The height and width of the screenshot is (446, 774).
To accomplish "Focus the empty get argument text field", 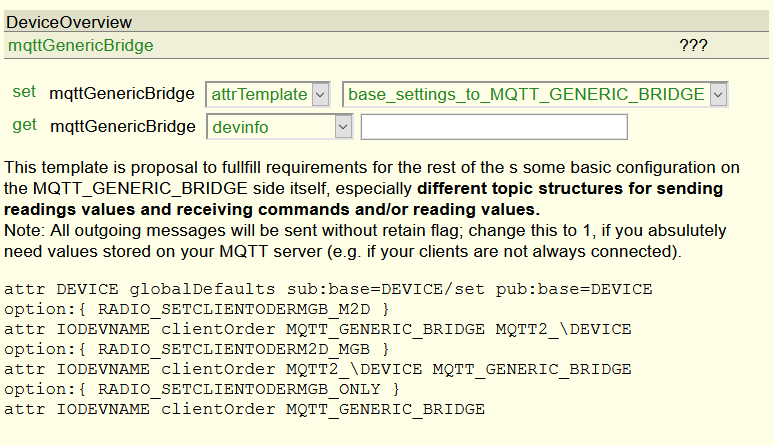I will point(494,127).
